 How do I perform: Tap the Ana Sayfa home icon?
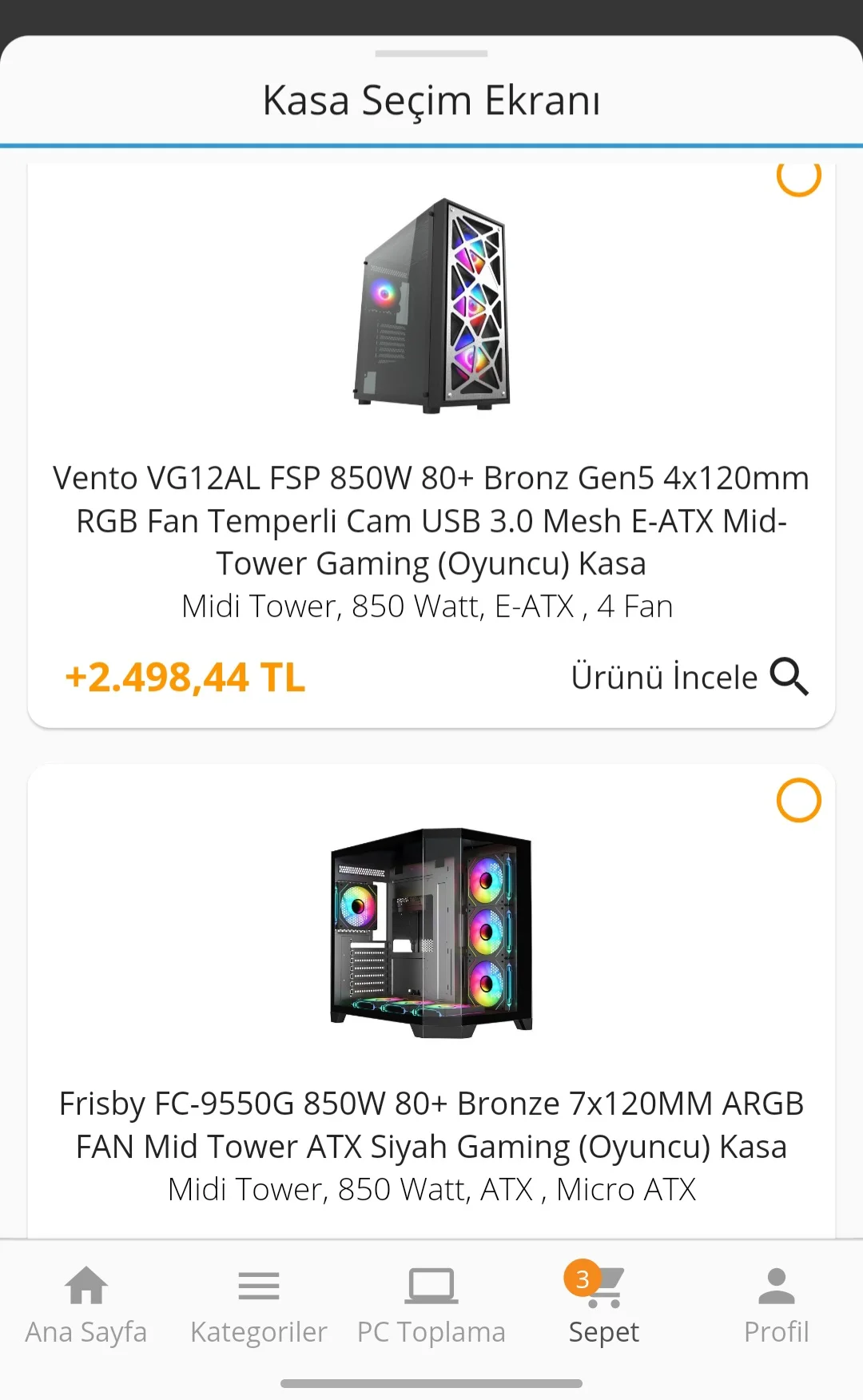tap(86, 1287)
